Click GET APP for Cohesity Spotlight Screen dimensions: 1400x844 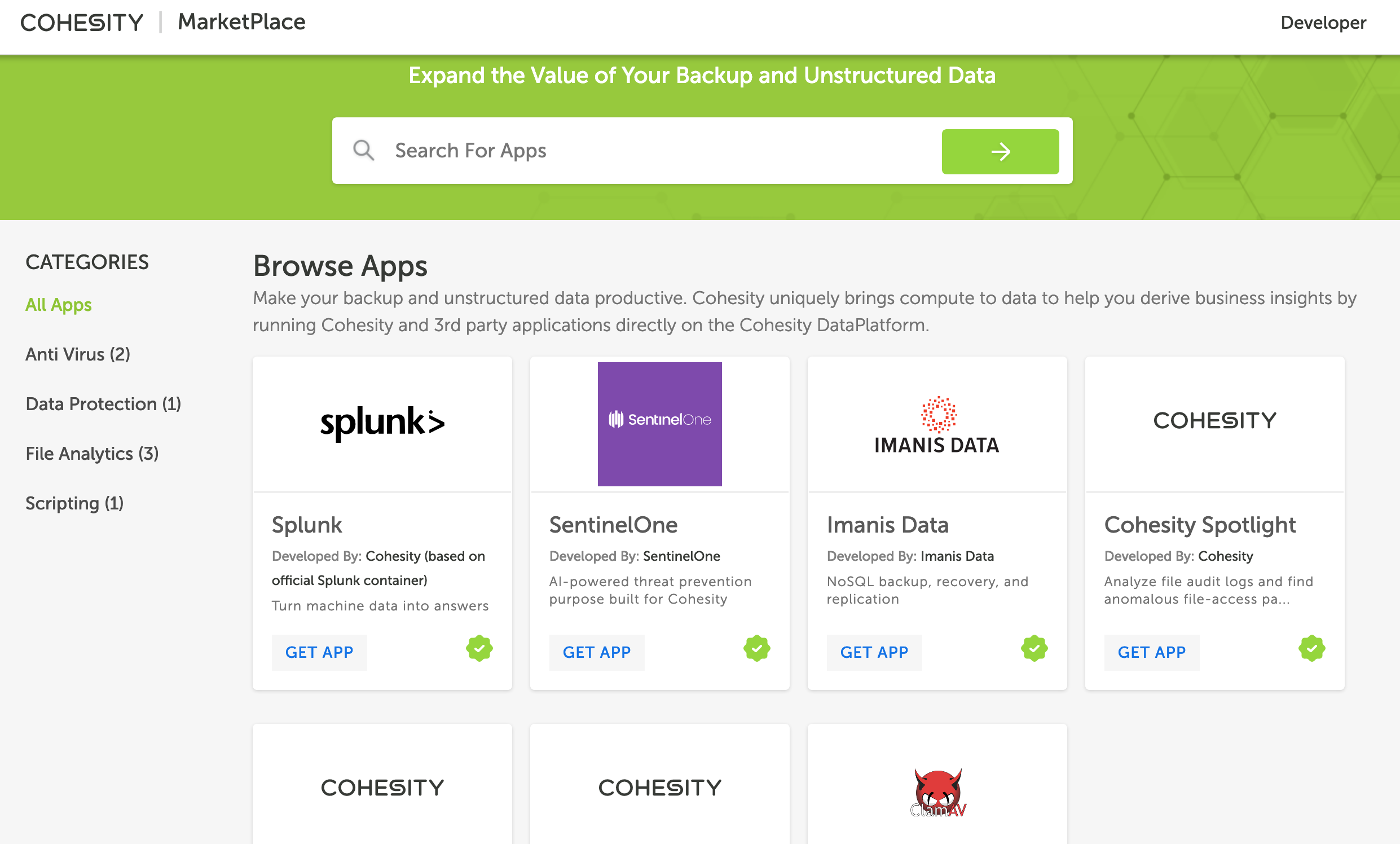(x=1152, y=652)
